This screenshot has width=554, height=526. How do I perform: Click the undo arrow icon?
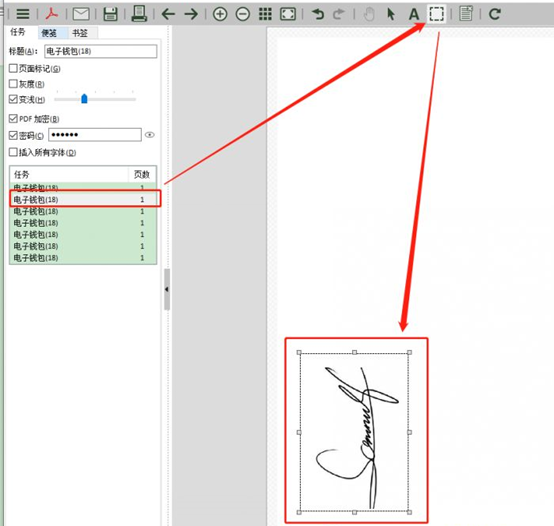pos(318,14)
